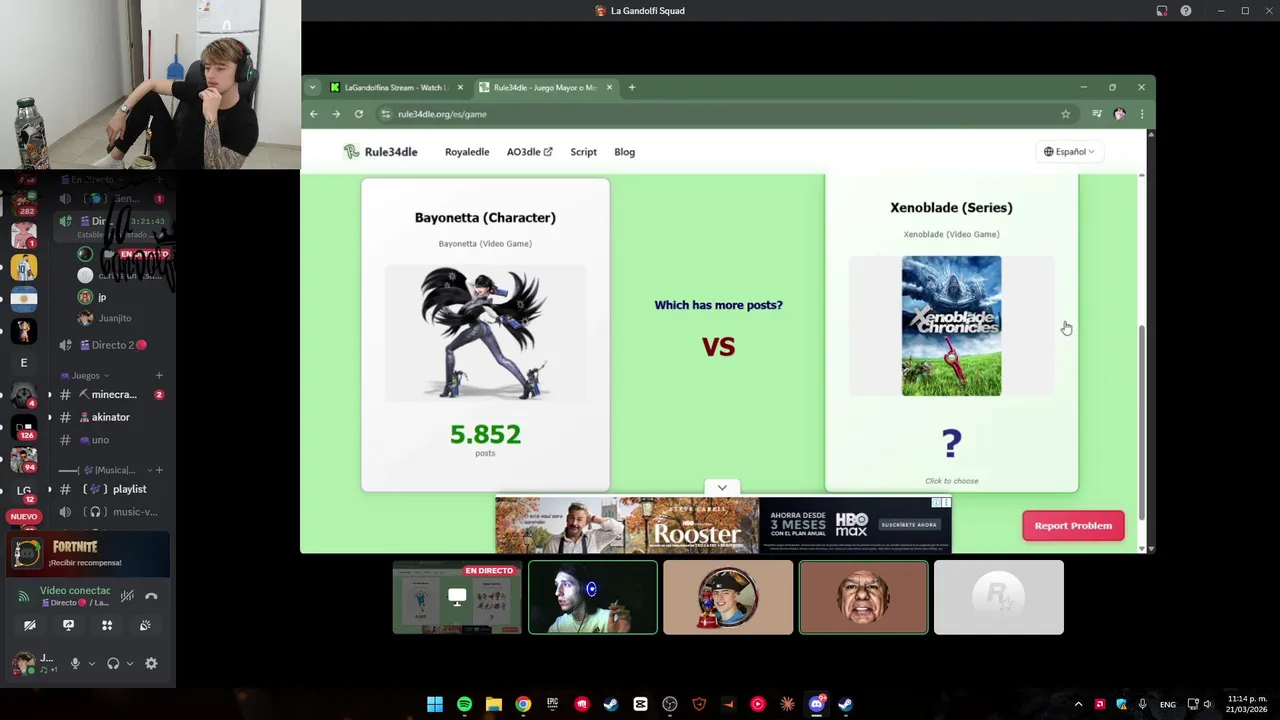Open the Chrome profile avatar

coord(1119,114)
